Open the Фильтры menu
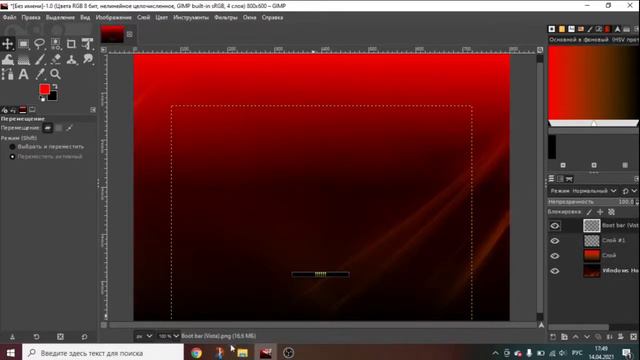 coord(225,18)
